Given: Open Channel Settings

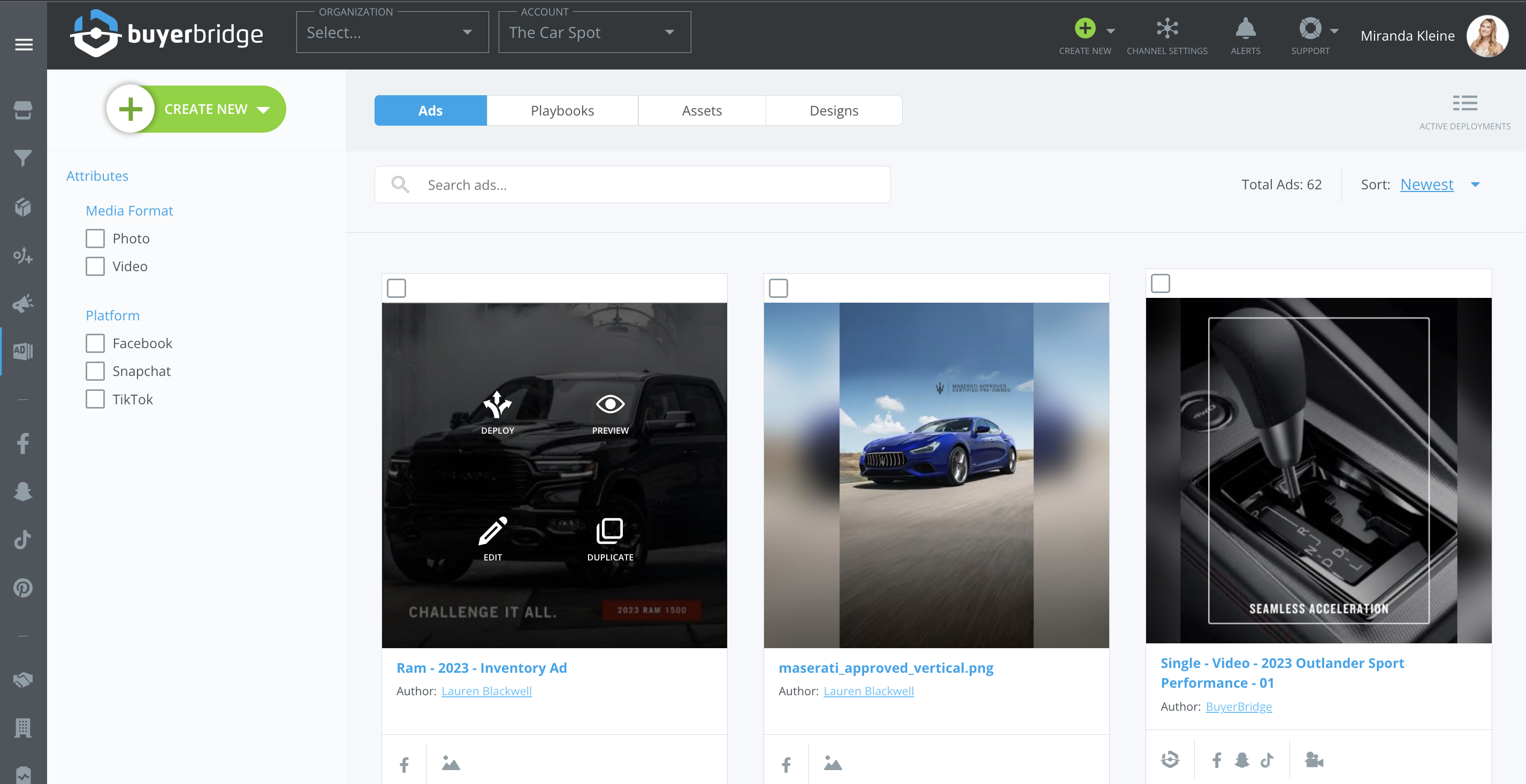Looking at the screenshot, I should coord(1166,35).
